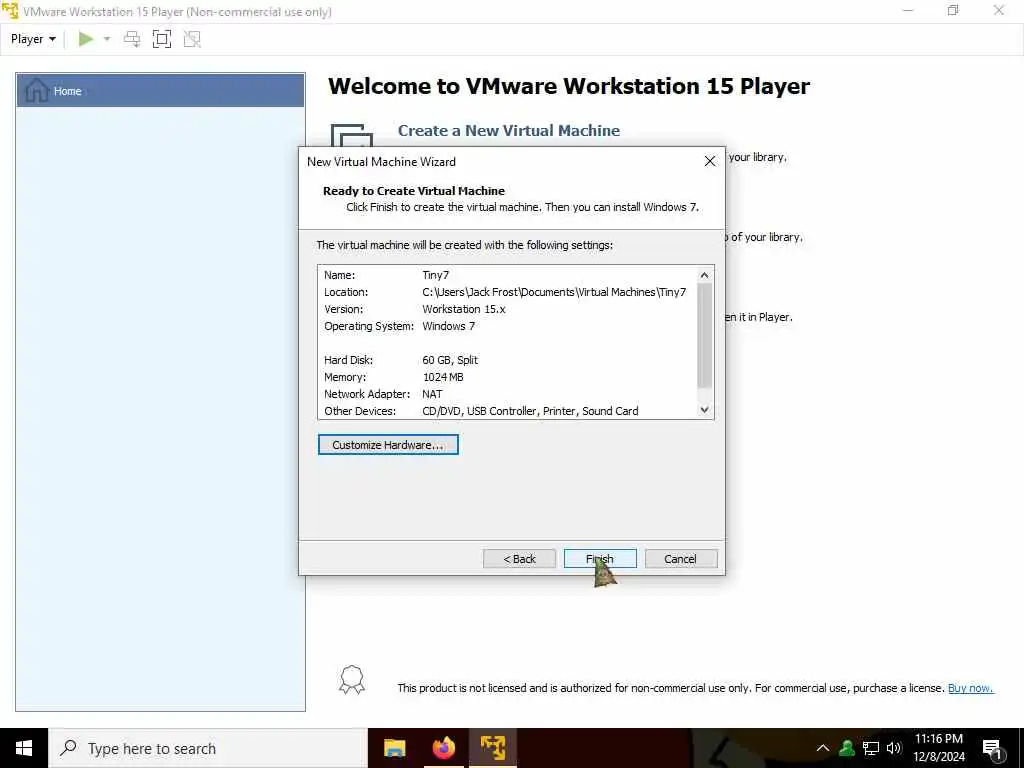
Task: Click the green Power On play icon
Action: pos(86,39)
